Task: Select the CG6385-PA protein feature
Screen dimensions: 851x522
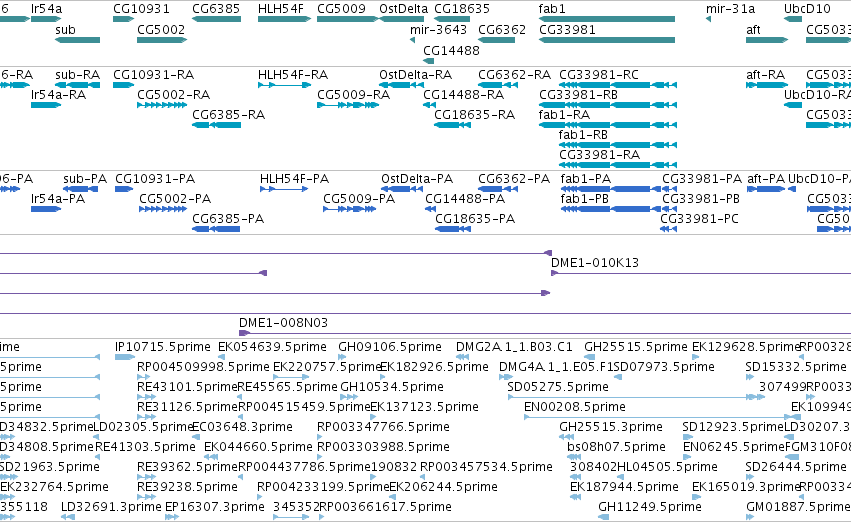Action: (x=216, y=229)
